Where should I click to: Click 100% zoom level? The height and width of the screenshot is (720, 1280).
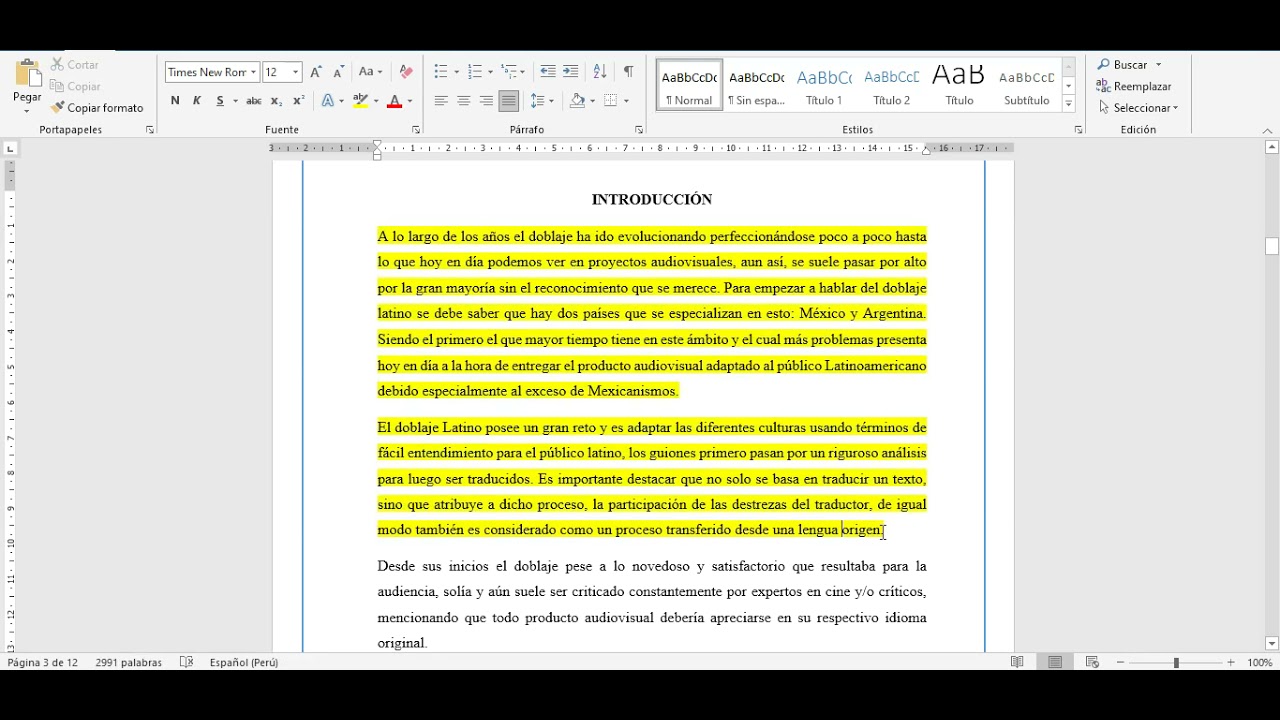pos(1260,662)
